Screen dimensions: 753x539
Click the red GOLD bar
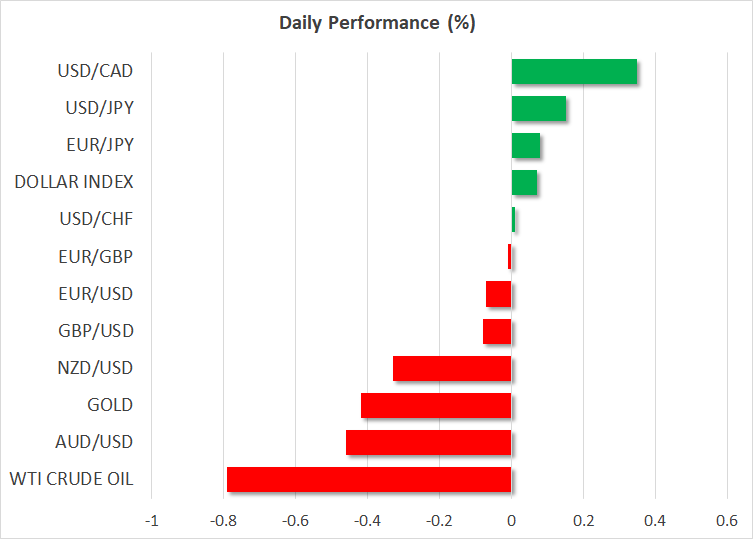[436, 405]
